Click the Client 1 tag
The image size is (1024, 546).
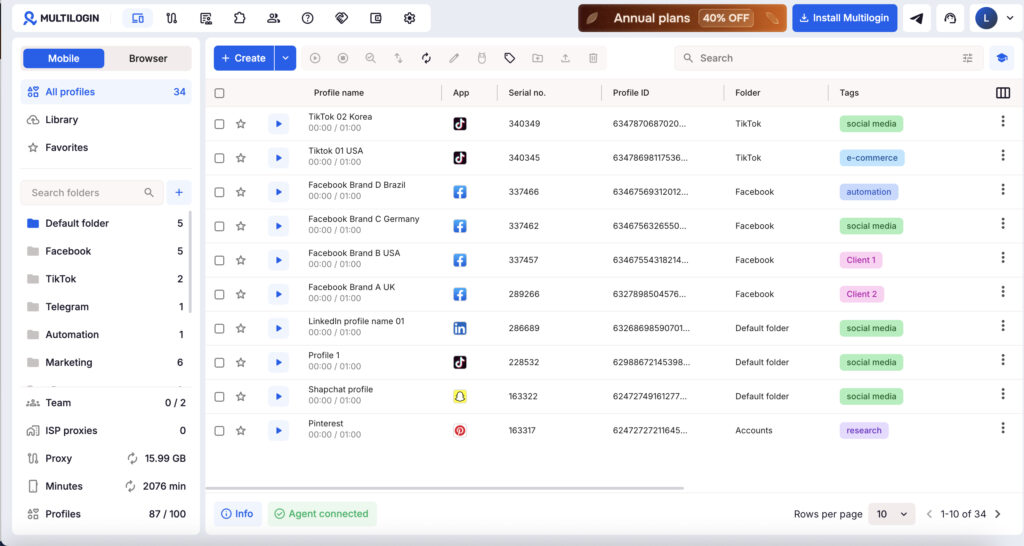pyautogui.click(x=861, y=260)
